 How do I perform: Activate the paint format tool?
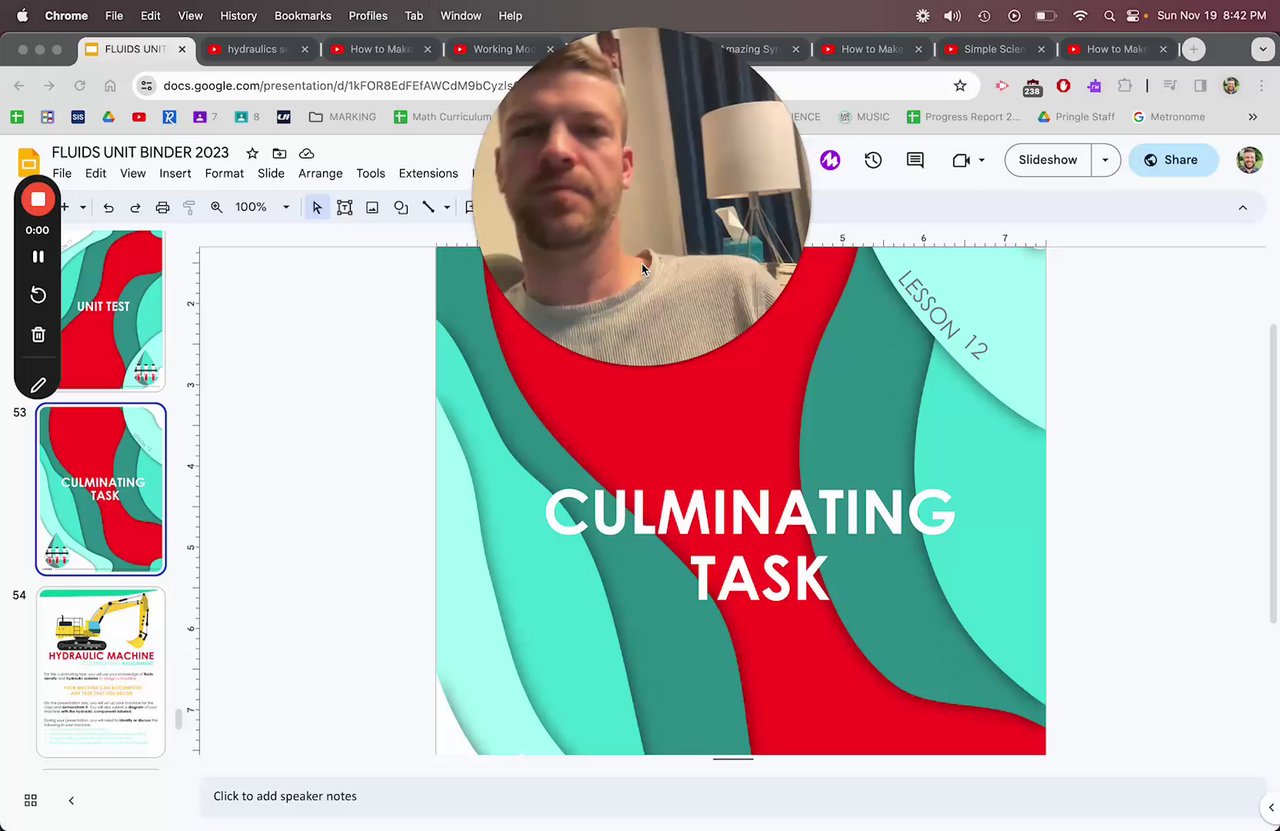pyautogui.click(x=189, y=207)
